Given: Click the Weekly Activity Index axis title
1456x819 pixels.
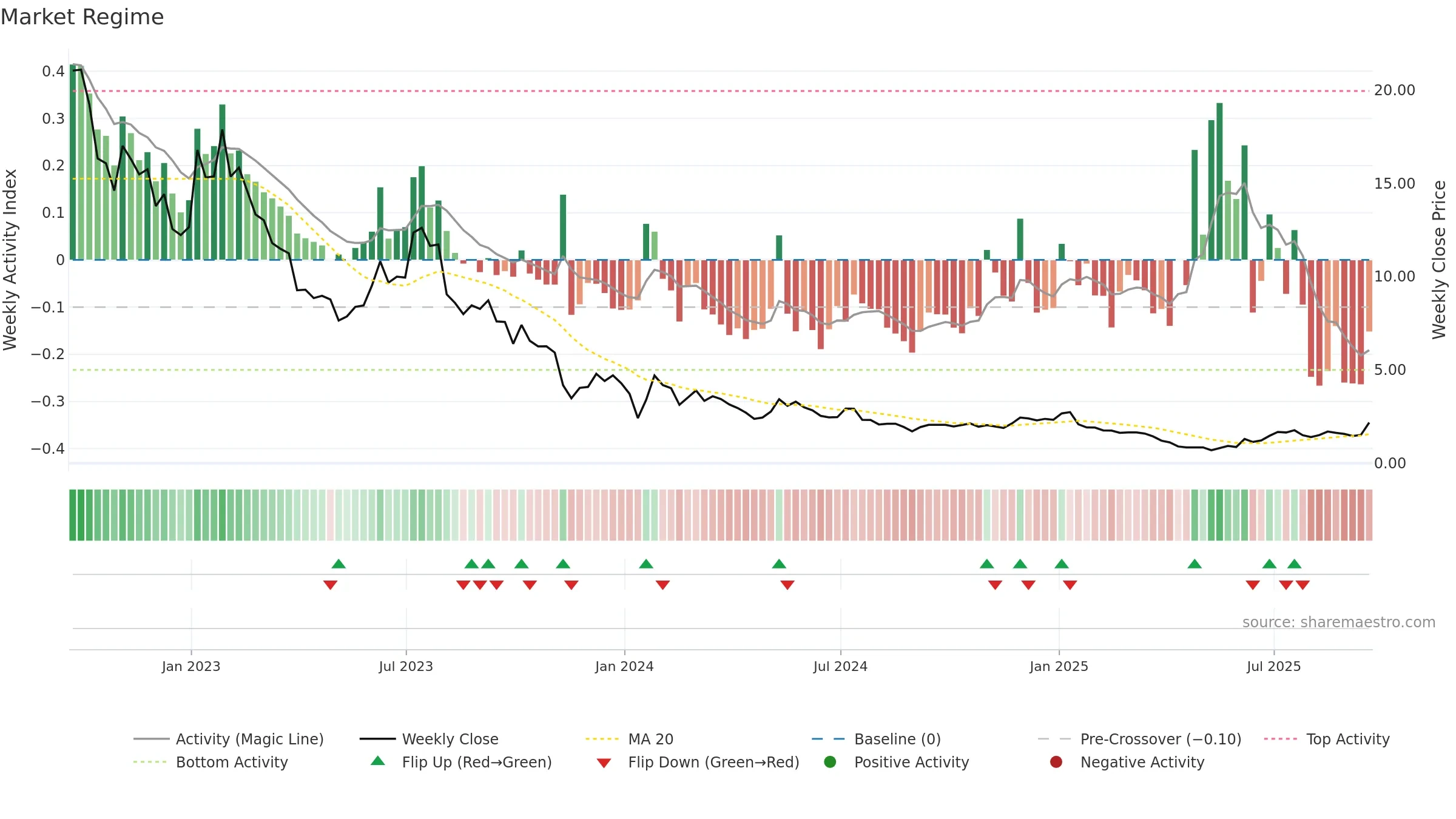Looking at the screenshot, I should click(x=10, y=260).
